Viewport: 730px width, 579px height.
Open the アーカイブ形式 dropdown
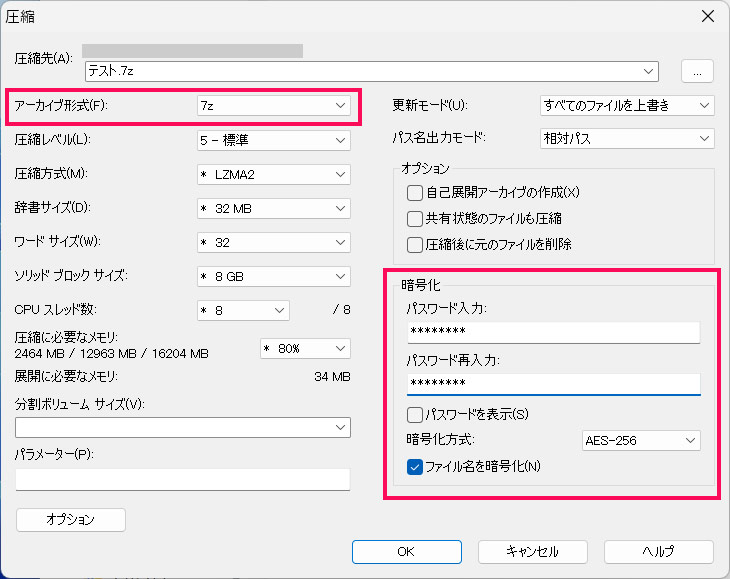pyautogui.click(x=274, y=104)
